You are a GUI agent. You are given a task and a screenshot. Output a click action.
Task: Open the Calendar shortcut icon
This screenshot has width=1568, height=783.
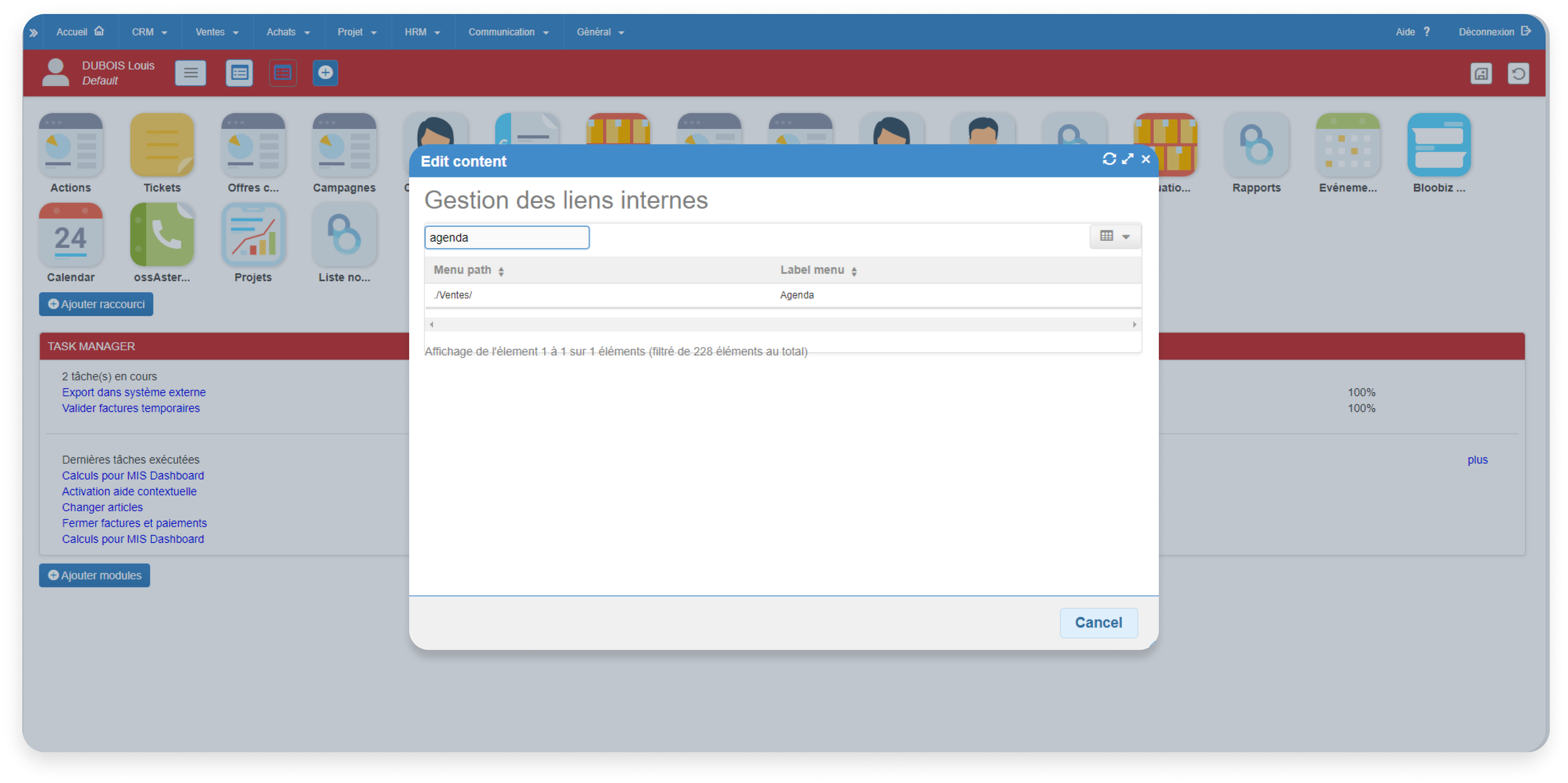pos(71,235)
